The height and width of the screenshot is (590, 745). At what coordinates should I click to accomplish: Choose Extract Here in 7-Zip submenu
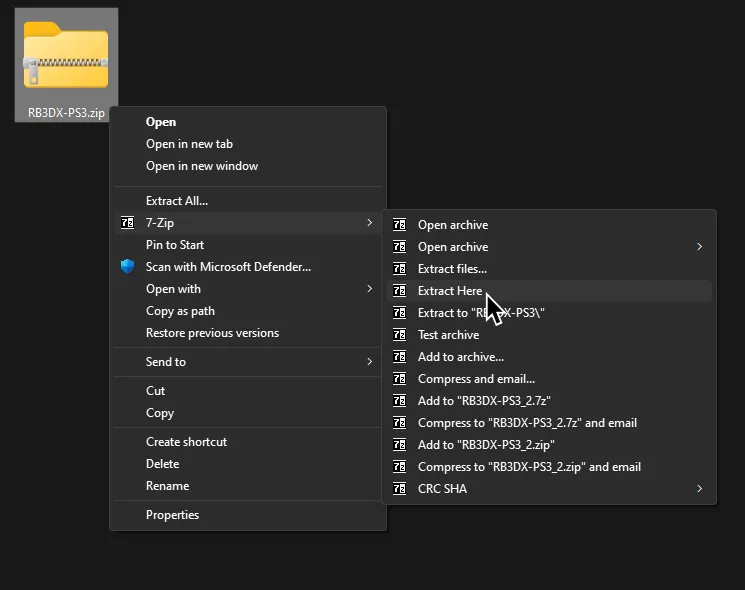pos(549,290)
